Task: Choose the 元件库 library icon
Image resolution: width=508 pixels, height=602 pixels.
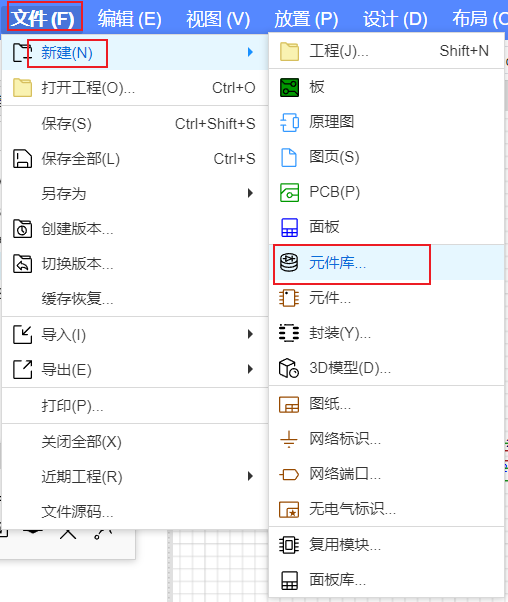Action: (289, 263)
